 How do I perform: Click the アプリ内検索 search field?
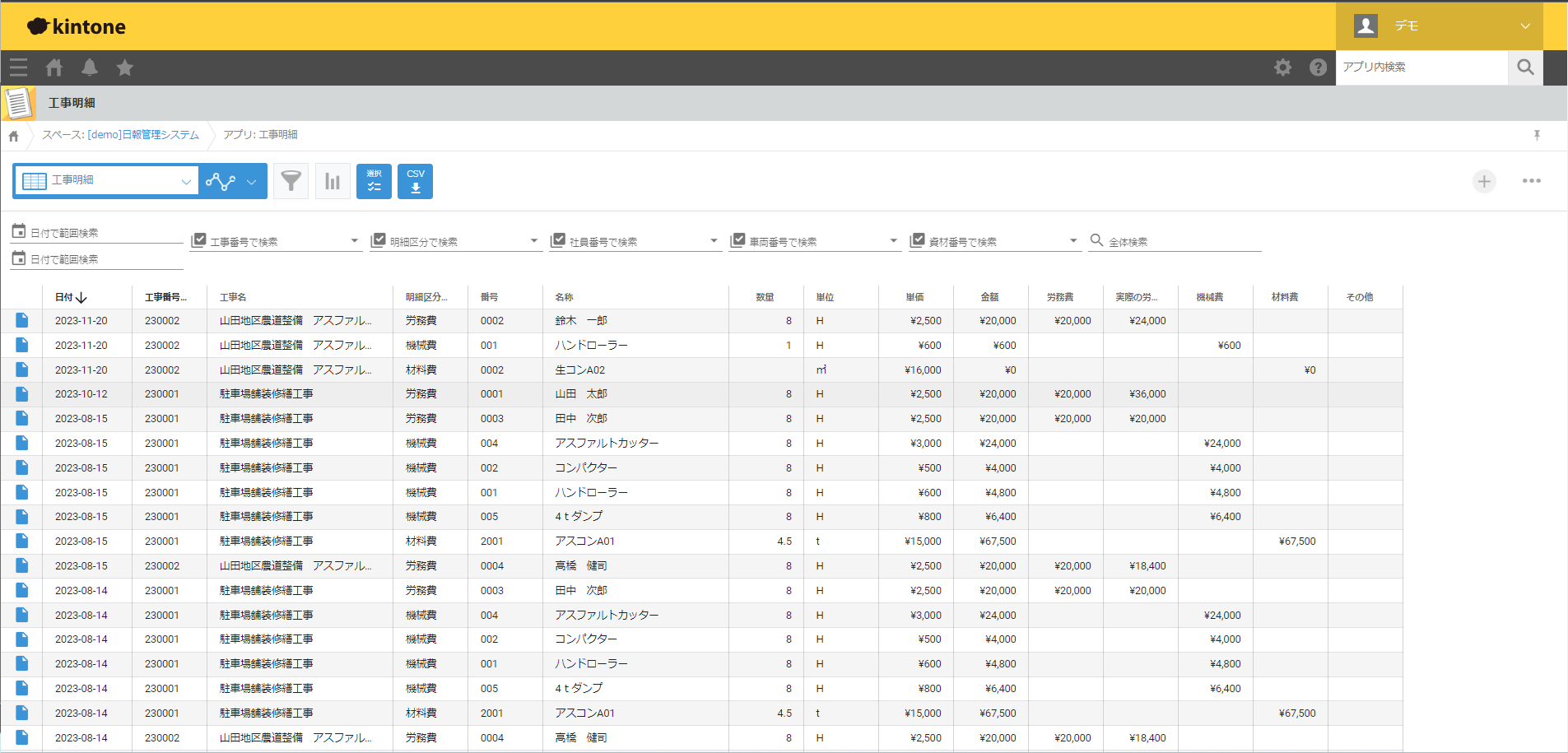(x=1421, y=67)
